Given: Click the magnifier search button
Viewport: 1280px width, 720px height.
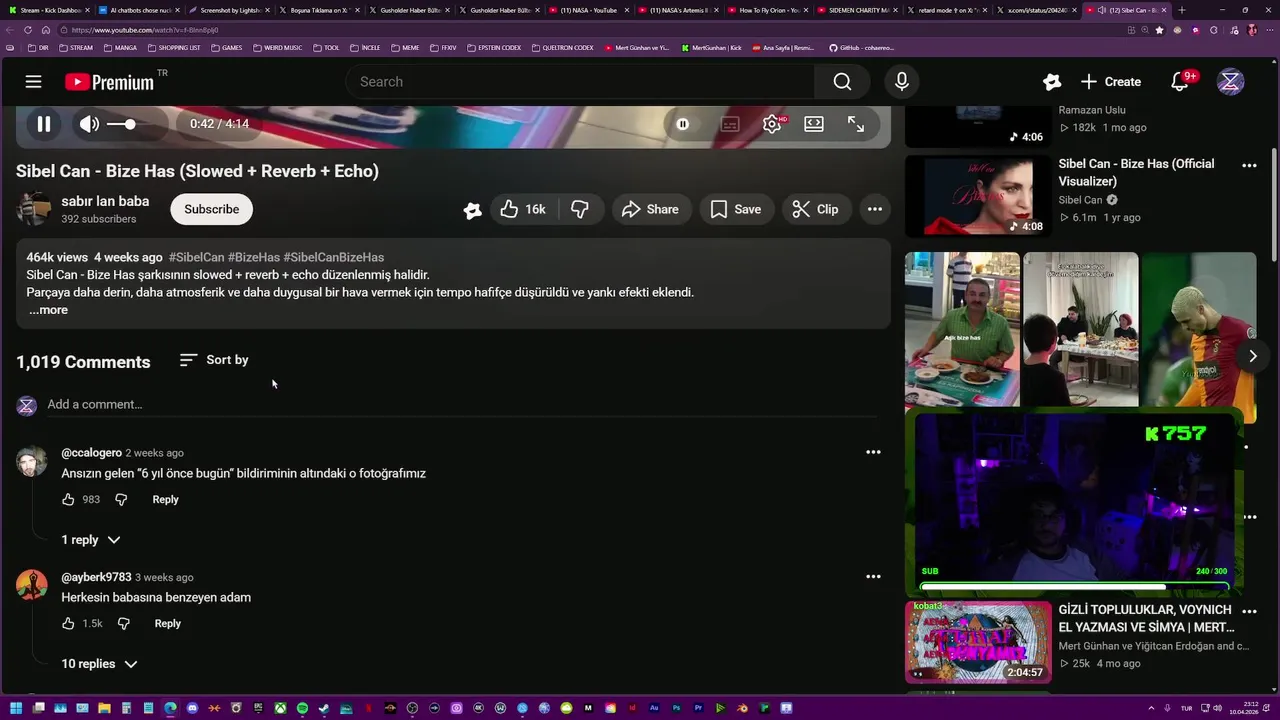Looking at the screenshot, I should (842, 82).
